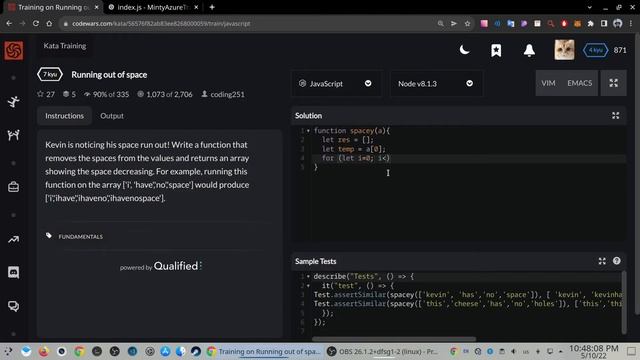Click the 871 honor score
Viewport: 640px width, 360px height.
pos(620,50)
